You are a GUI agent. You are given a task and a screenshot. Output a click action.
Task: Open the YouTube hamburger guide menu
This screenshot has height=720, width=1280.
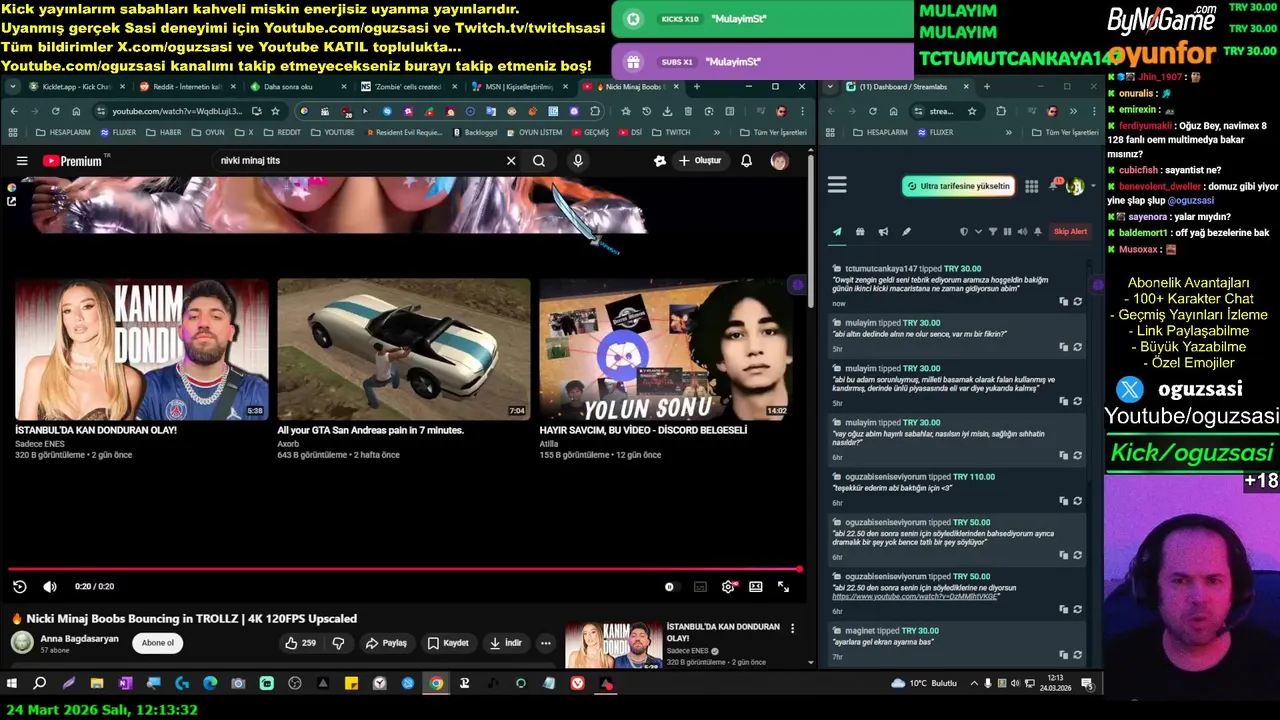22,161
